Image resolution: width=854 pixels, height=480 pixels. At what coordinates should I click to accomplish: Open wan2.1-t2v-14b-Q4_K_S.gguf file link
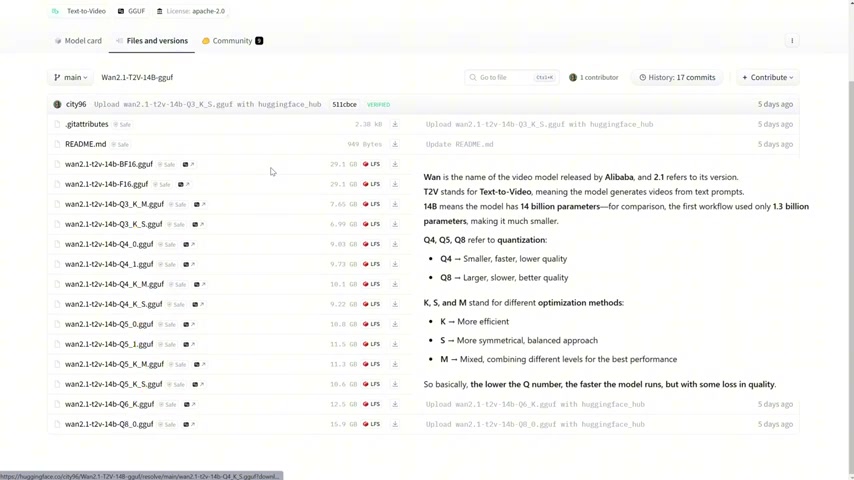113,304
